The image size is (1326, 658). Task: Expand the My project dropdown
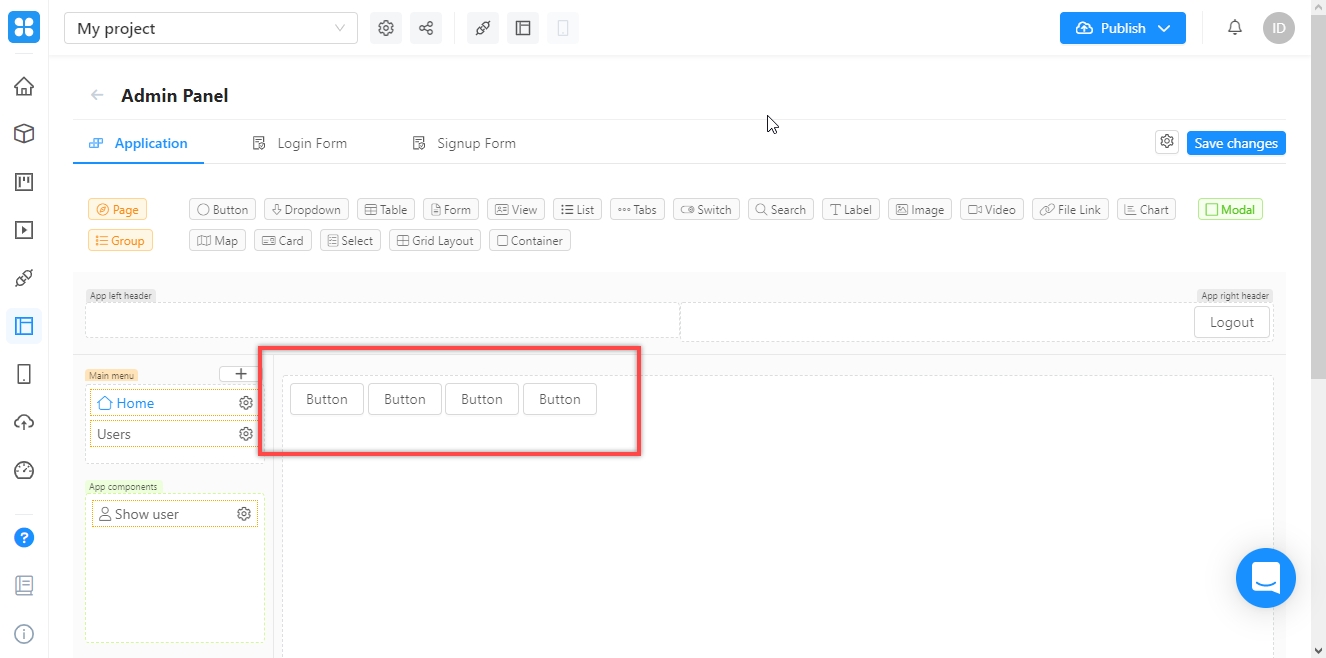211,29
